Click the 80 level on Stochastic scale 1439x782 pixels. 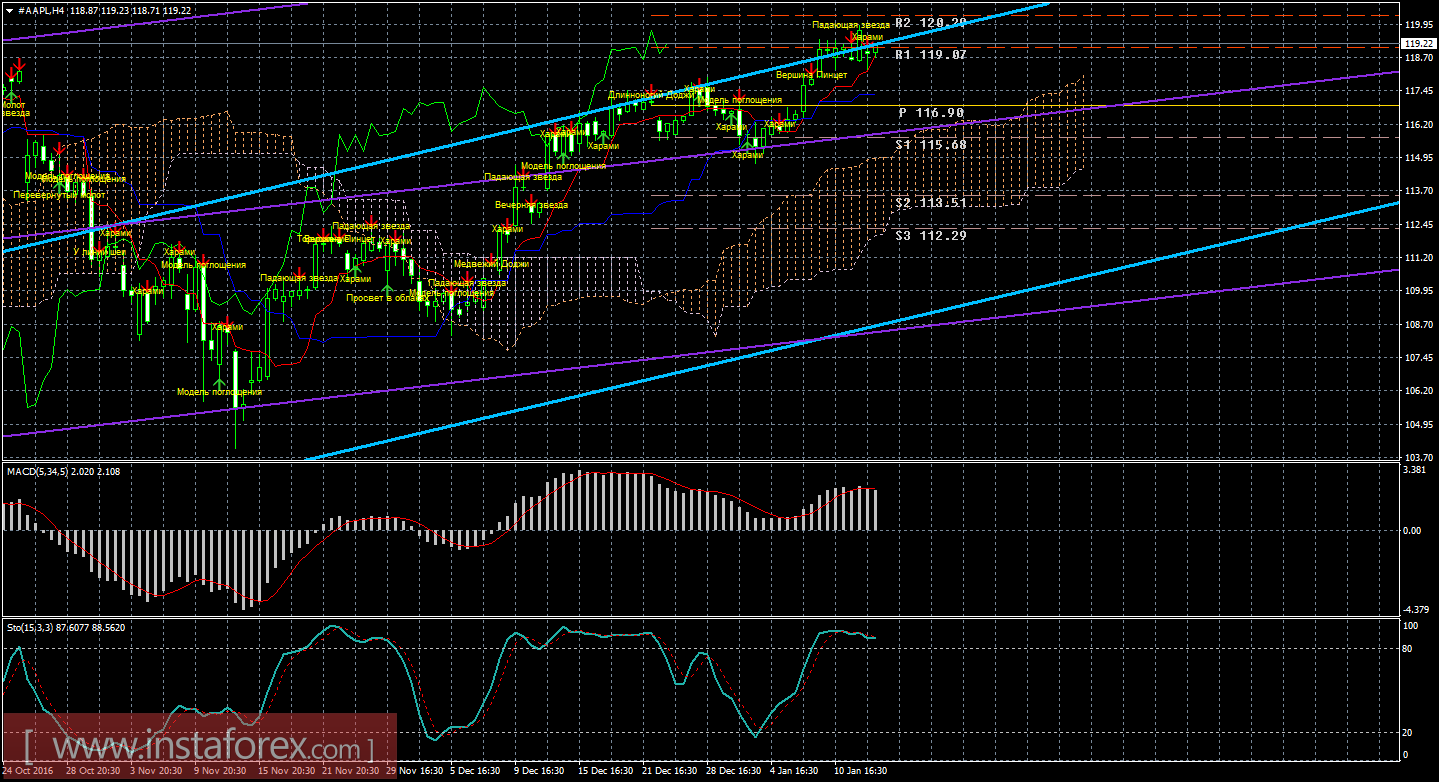coord(1408,649)
